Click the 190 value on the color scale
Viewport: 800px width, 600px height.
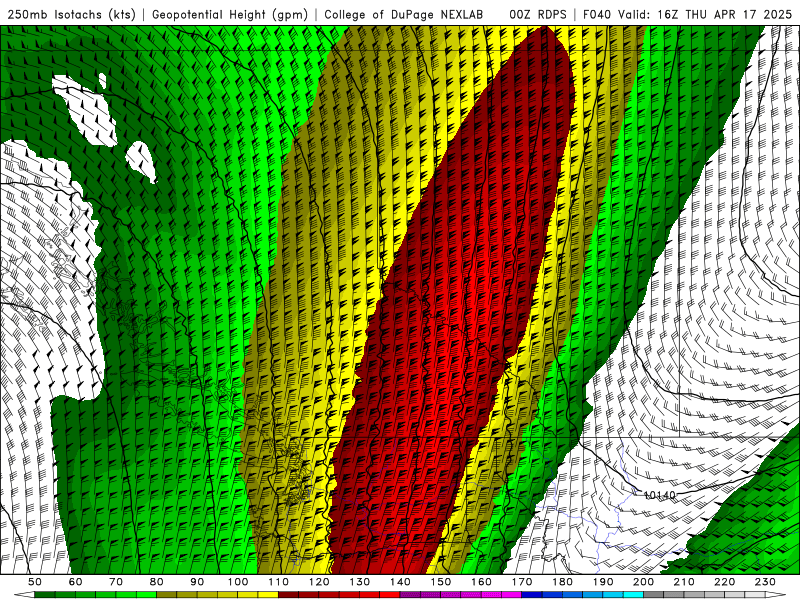(604, 582)
